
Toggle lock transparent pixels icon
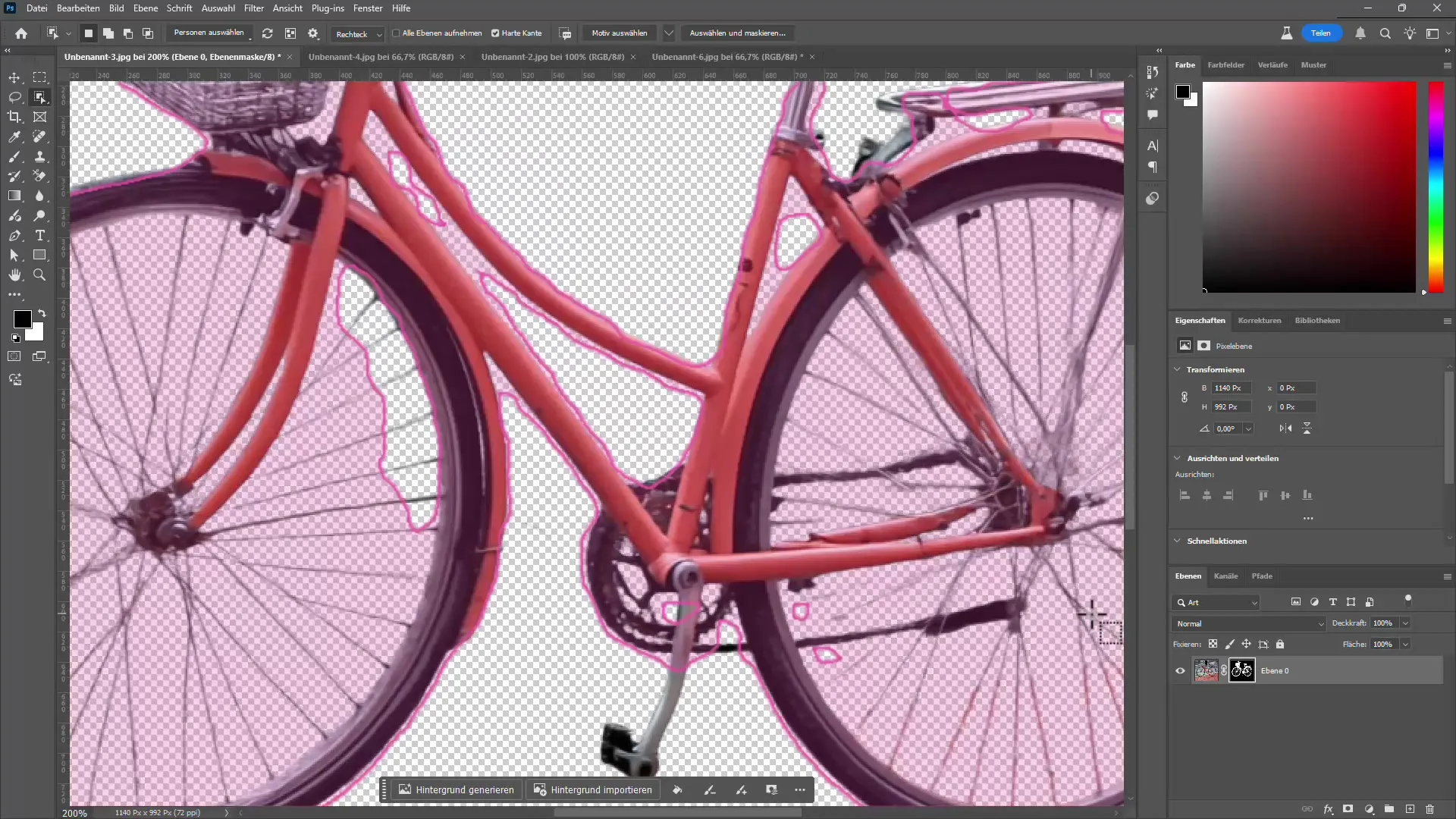tap(1213, 644)
